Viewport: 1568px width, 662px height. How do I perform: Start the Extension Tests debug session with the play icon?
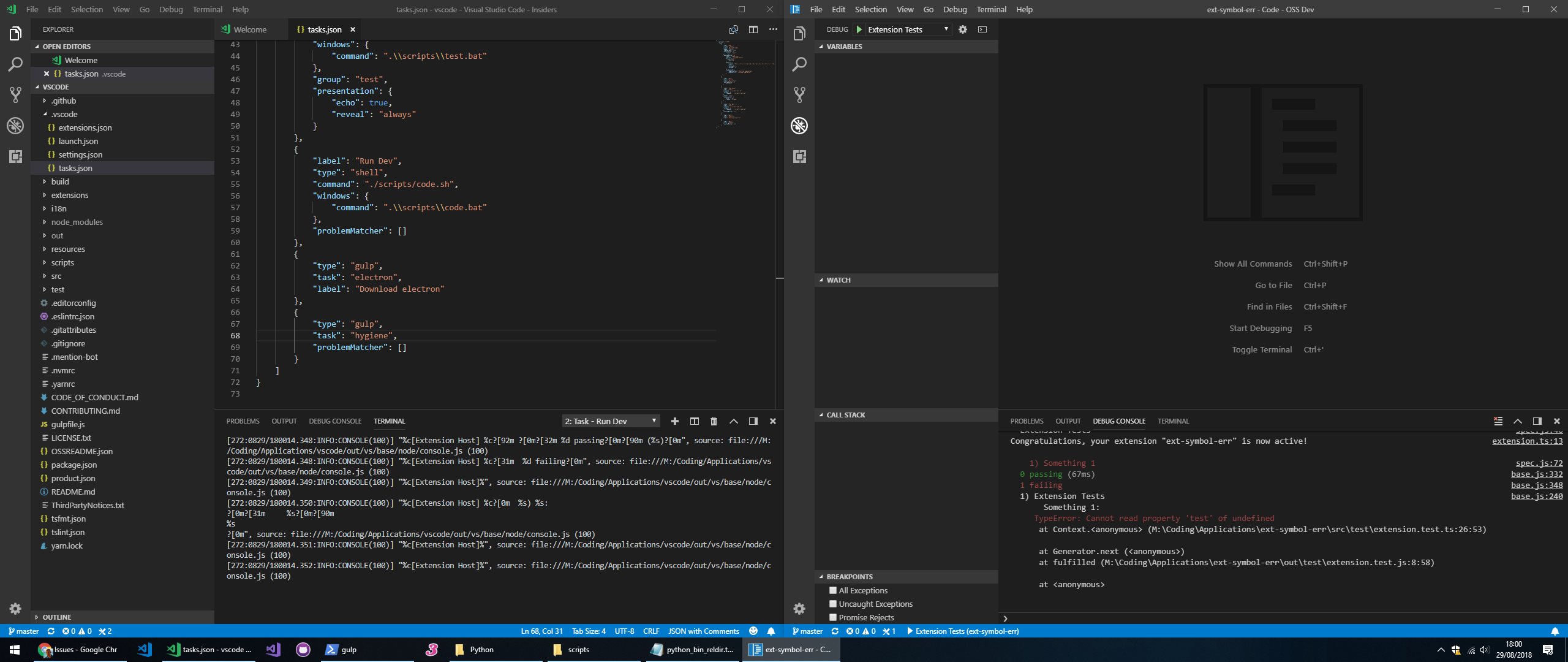[x=860, y=29]
